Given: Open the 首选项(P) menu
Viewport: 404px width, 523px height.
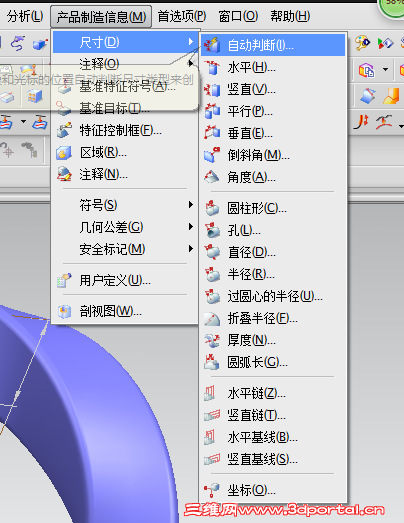Looking at the screenshot, I should click(181, 16).
